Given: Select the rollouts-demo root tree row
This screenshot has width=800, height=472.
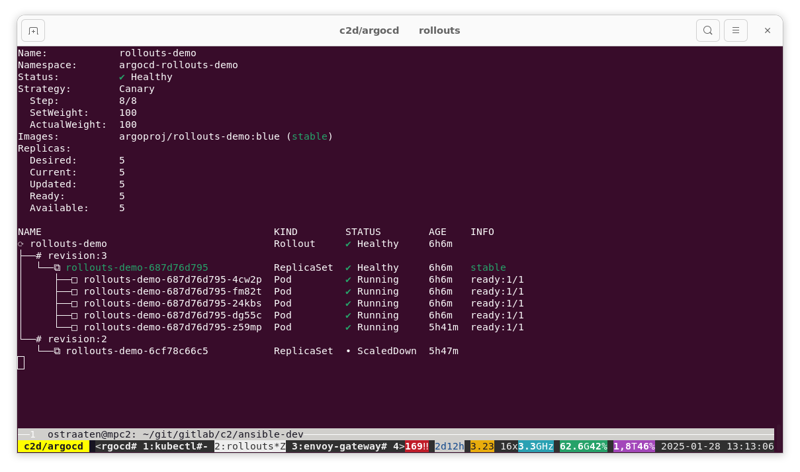Looking at the screenshot, I should pos(68,244).
